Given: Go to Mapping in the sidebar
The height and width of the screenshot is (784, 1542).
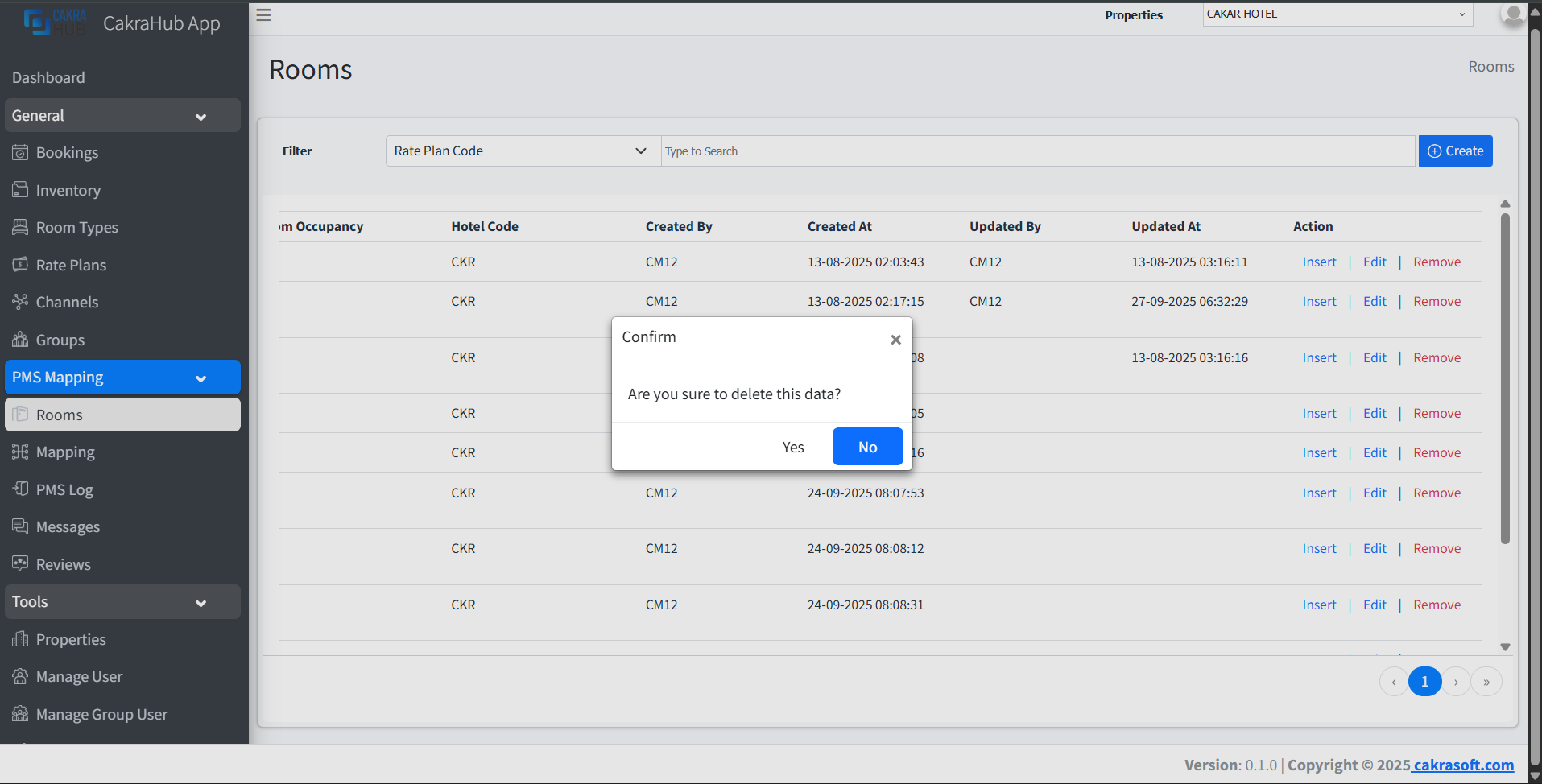Looking at the screenshot, I should pyautogui.click(x=65, y=452).
